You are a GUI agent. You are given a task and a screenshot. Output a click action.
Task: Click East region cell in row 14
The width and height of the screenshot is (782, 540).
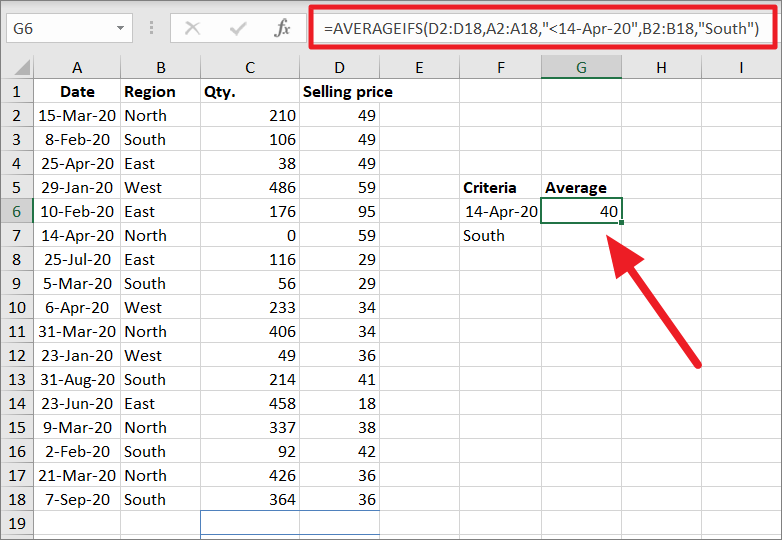coord(161,403)
